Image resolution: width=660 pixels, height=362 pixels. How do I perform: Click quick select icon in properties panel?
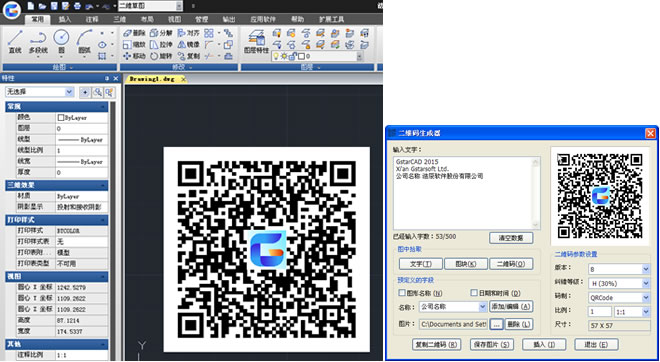pyautogui.click(x=109, y=92)
